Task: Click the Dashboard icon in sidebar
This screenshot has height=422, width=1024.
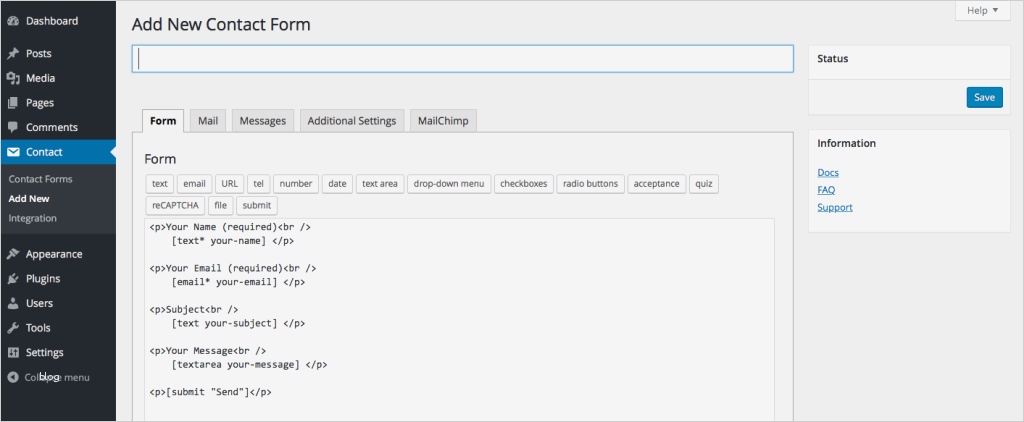Action: [13, 21]
